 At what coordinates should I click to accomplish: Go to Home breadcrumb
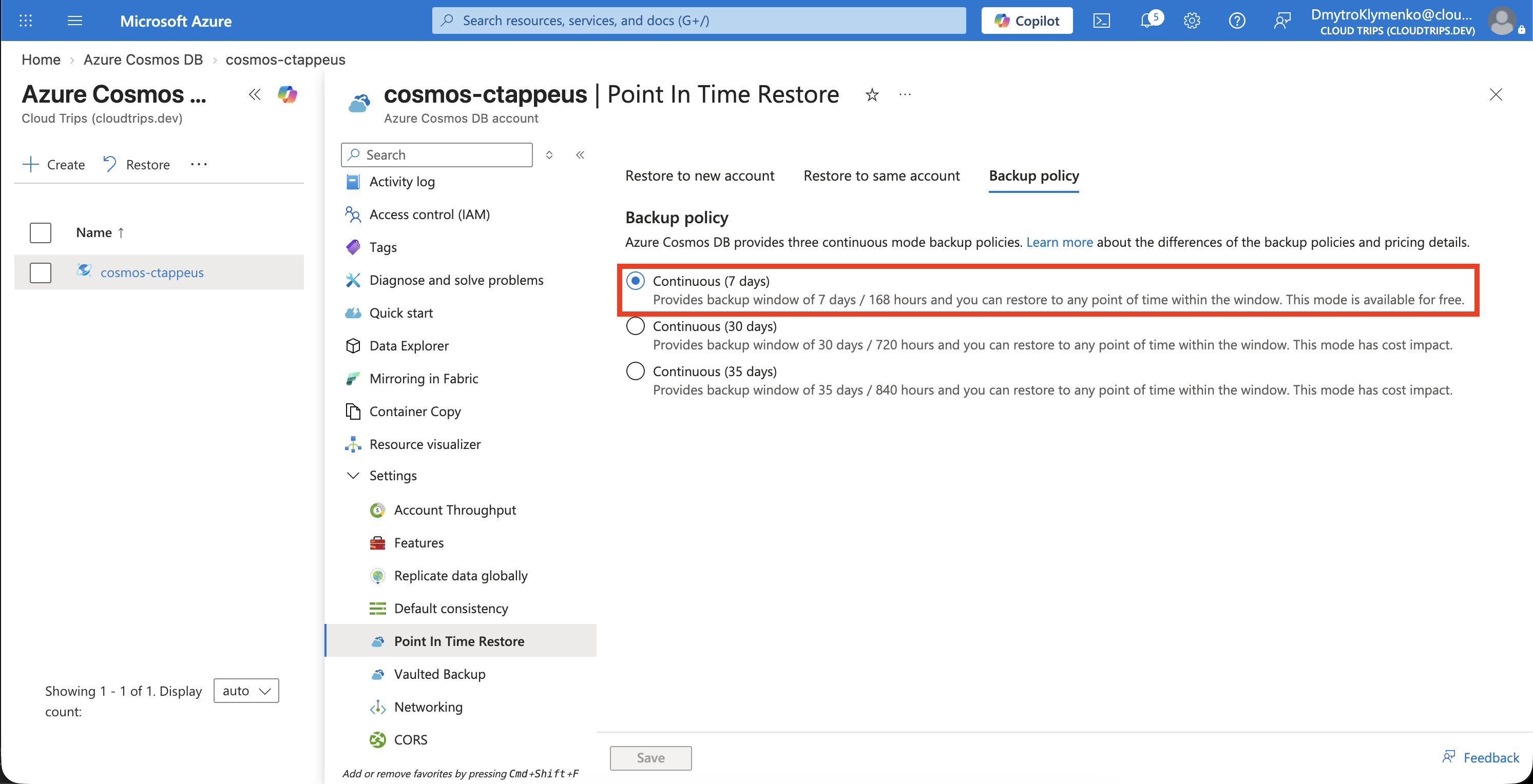tap(41, 60)
